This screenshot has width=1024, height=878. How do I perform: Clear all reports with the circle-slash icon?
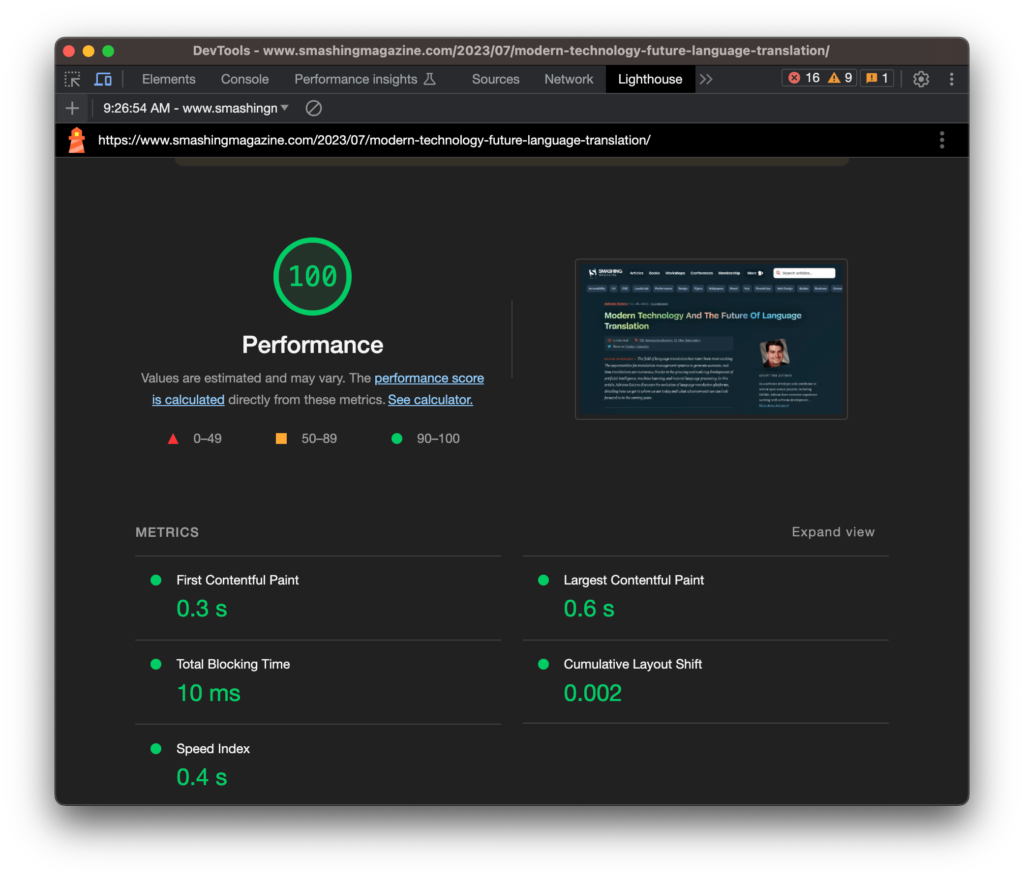click(x=313, y=108)
